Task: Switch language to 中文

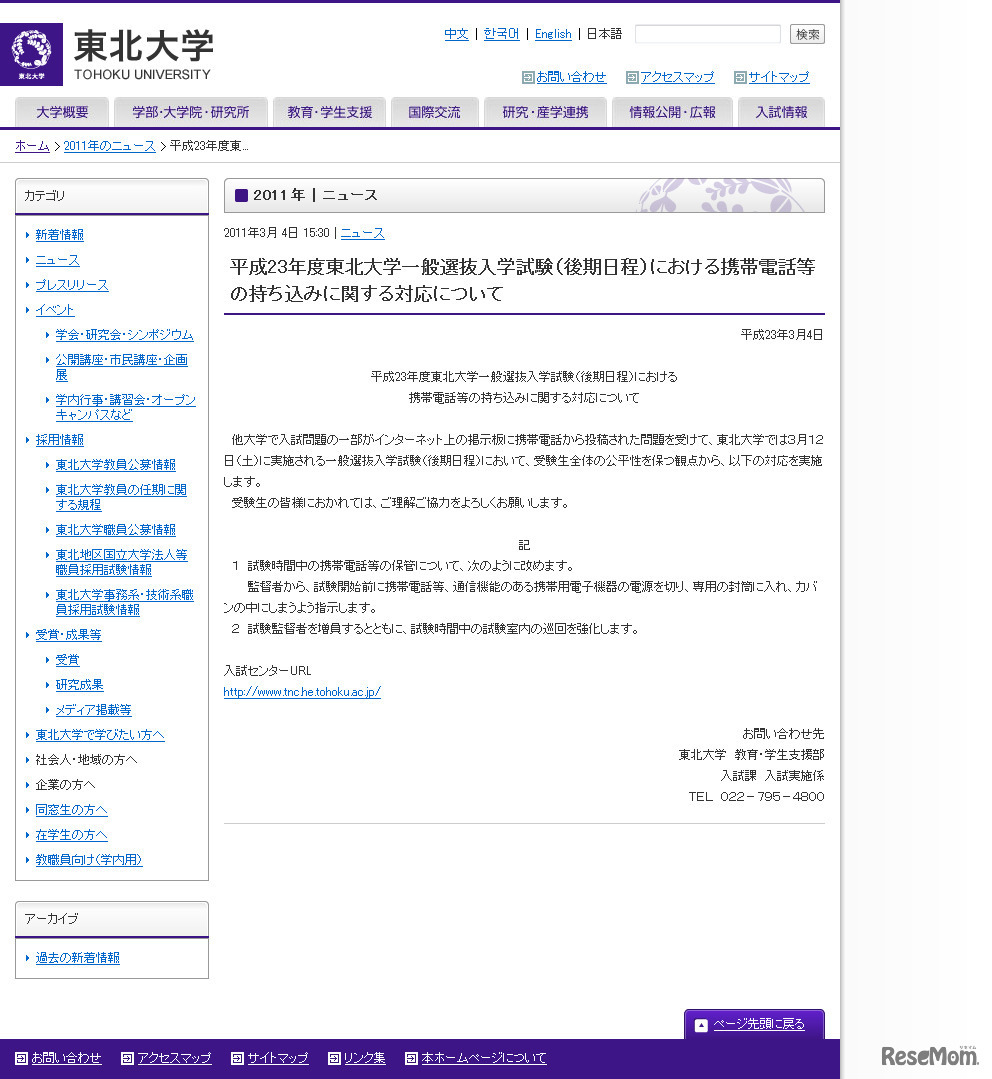Action: point(456,34)
